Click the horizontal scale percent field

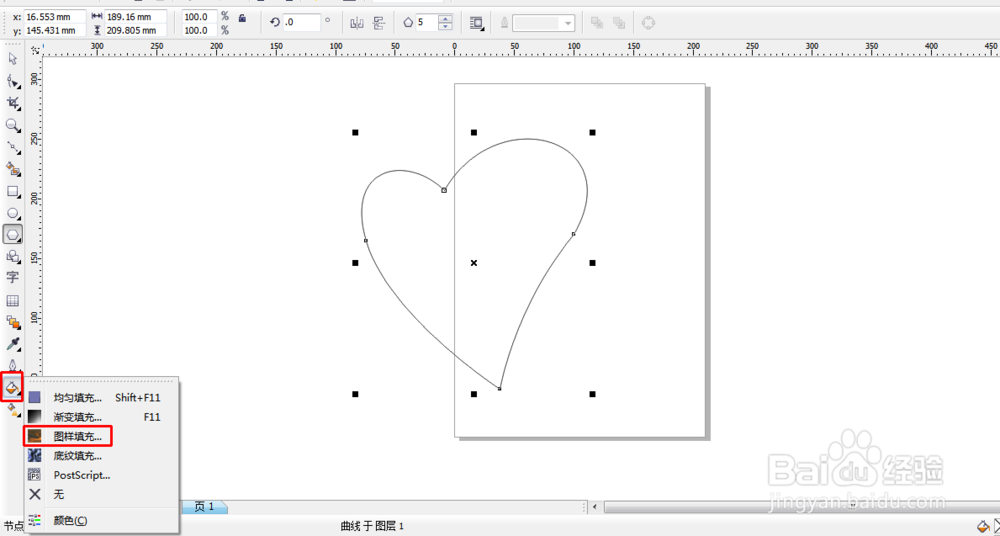(x=200, y=17)
